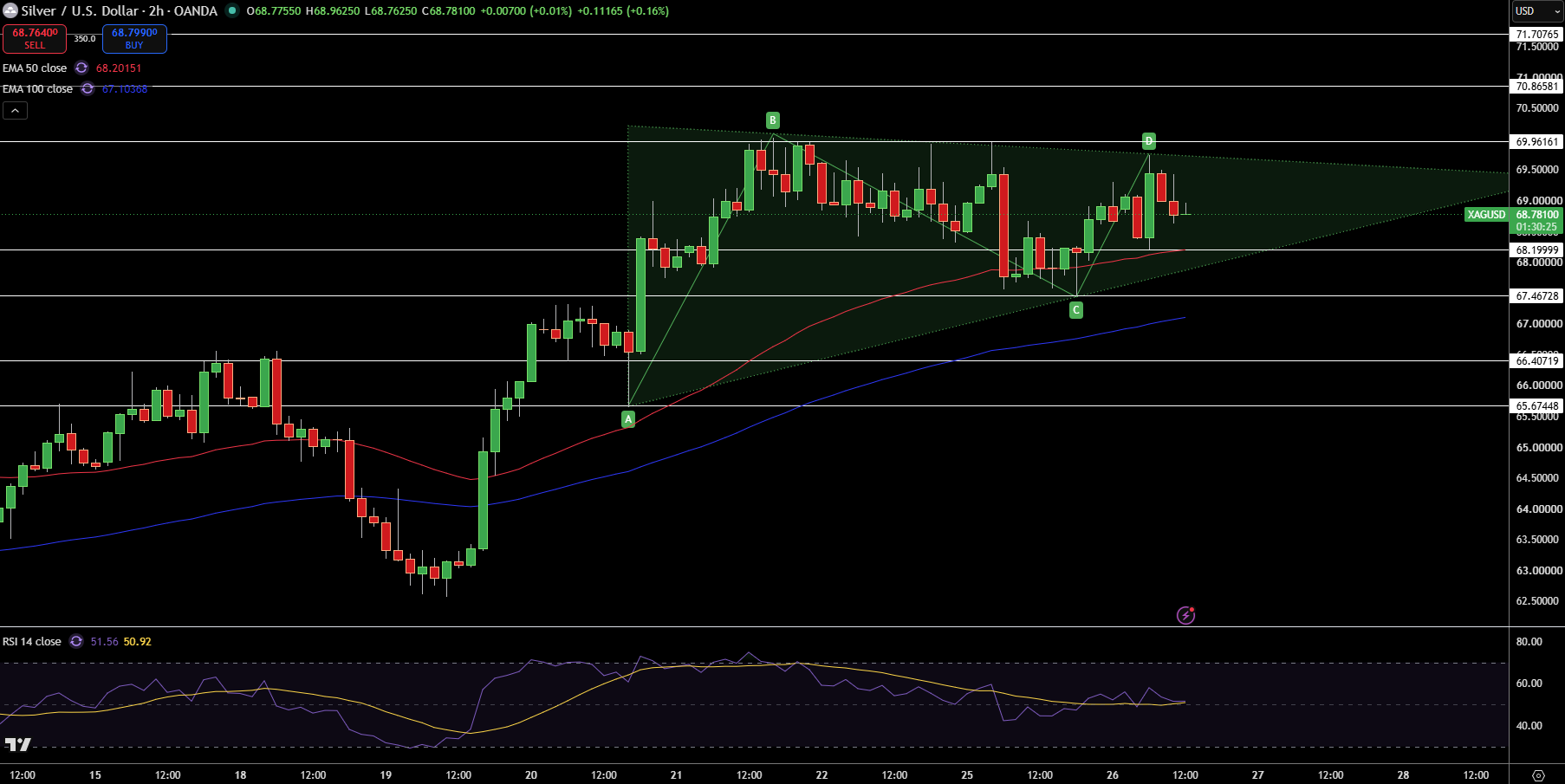Open the USD currency dropdown

pos(1536,11)
